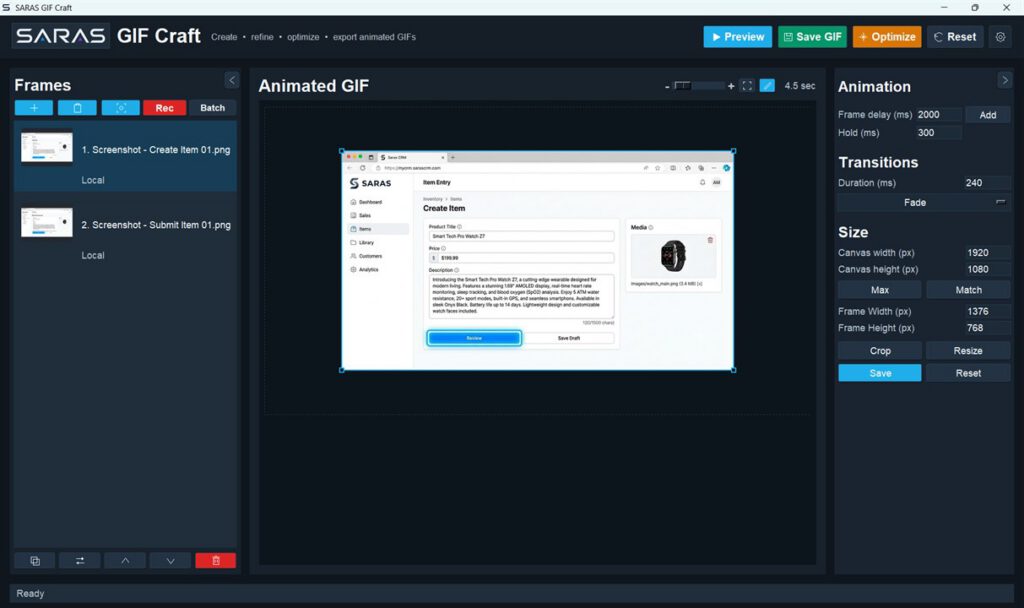Add a new frame with the plus button
Viewport: 1024px width, 608px height.
click(34, 108)
